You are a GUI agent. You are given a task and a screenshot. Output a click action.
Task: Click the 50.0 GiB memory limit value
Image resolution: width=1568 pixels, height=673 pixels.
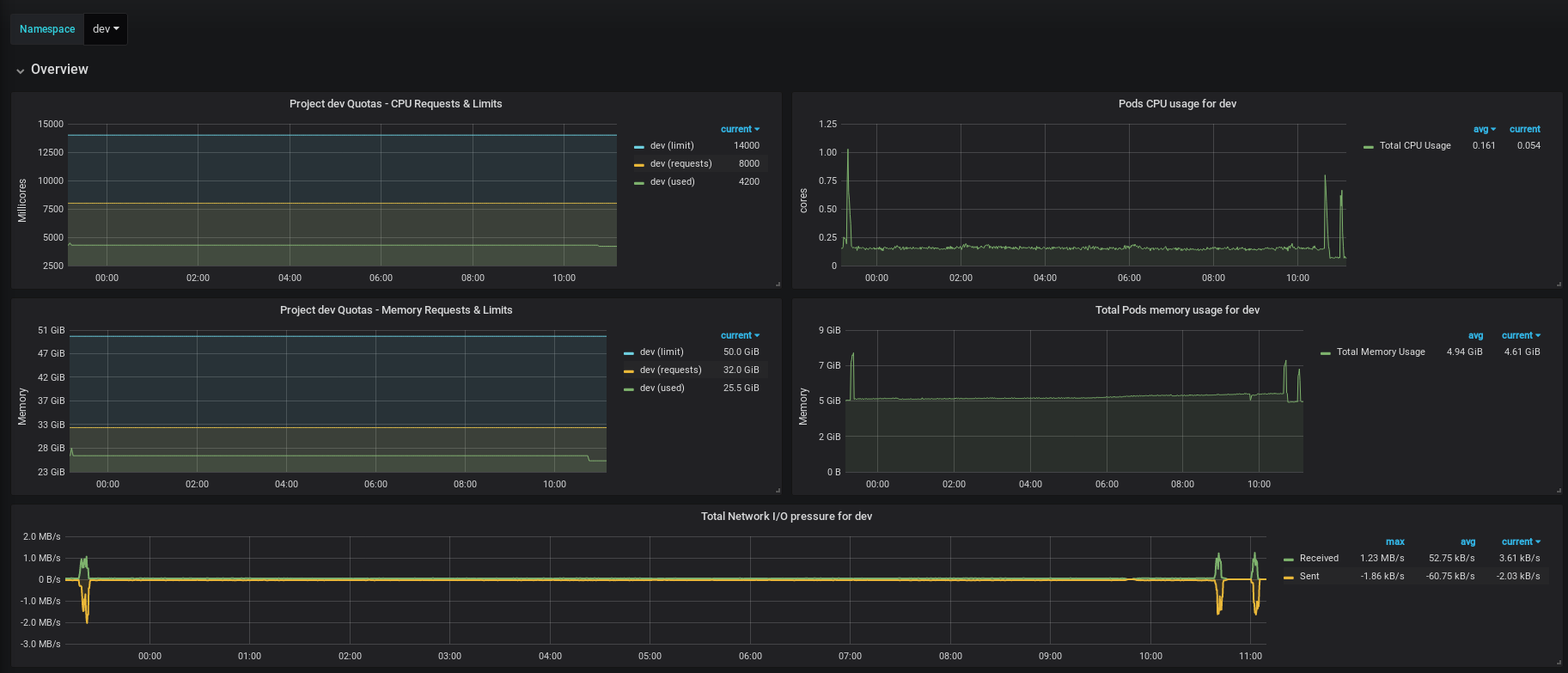pyautogui.click(x=741, y=352)
